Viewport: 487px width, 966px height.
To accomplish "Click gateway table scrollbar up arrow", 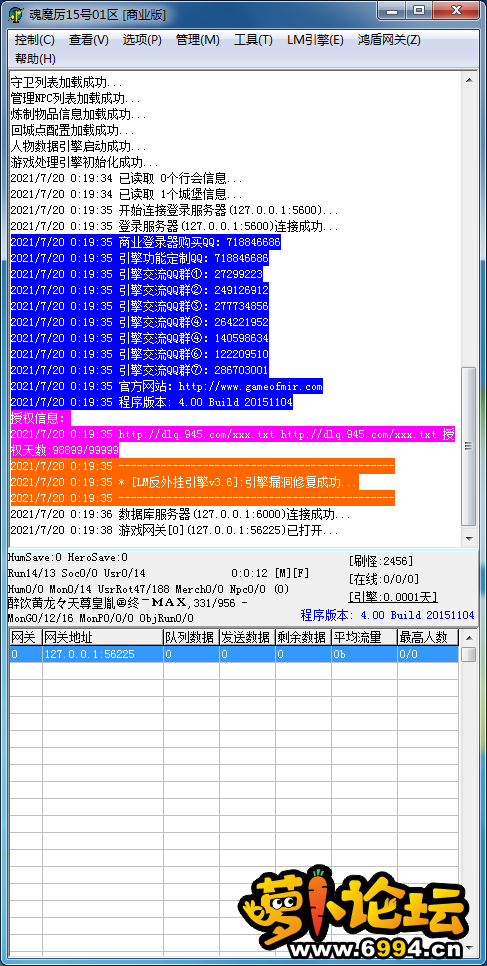I will [x=469, y=637].
